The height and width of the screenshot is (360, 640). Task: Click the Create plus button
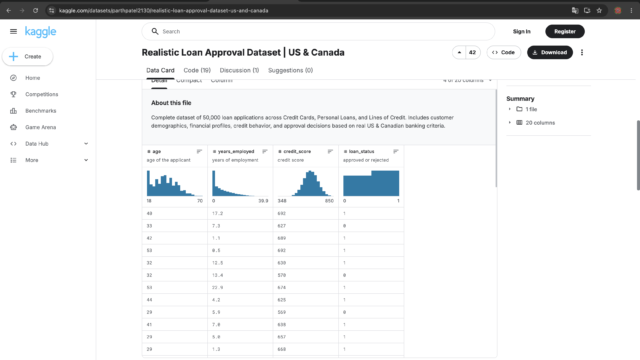pos(27,56)
